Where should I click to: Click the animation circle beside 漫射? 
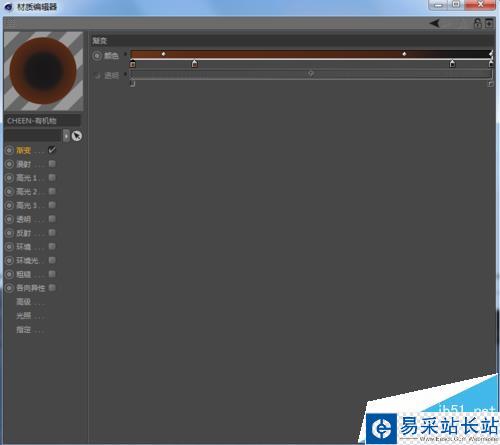pos(9,164)
